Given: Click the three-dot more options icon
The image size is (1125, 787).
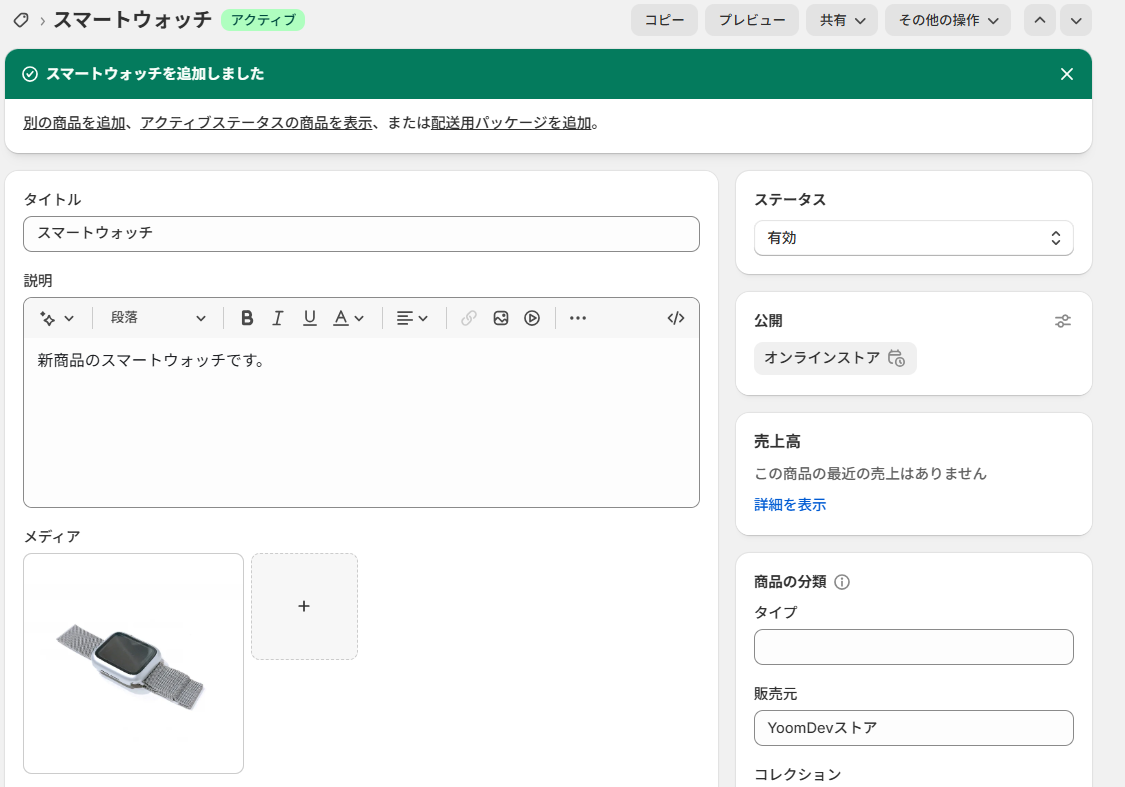Looking at the screenshot, I should pyautogui.click(x=578, y=318).
